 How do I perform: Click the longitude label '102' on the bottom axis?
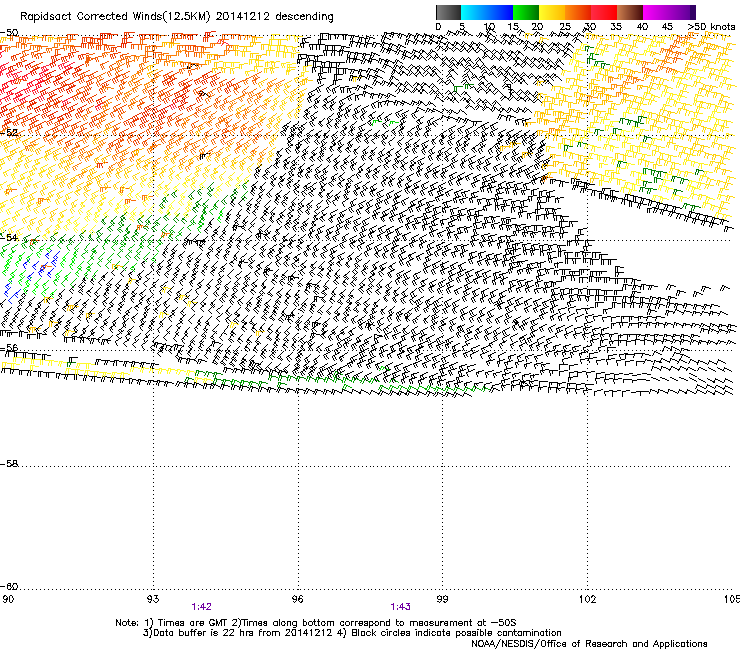click(587, 599)
